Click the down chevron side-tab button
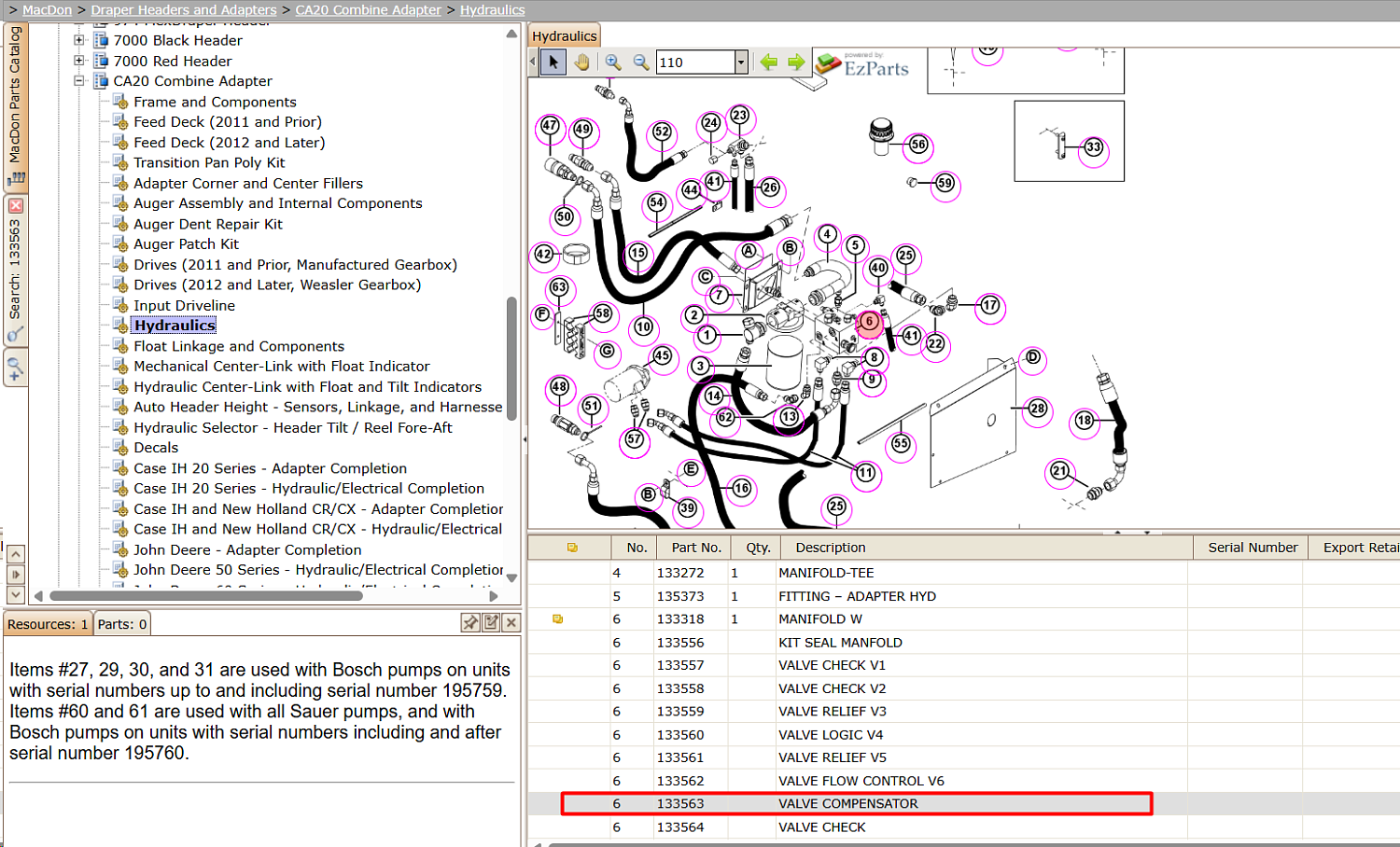This screenshot has width=1400, height=847. click(16, 594)
